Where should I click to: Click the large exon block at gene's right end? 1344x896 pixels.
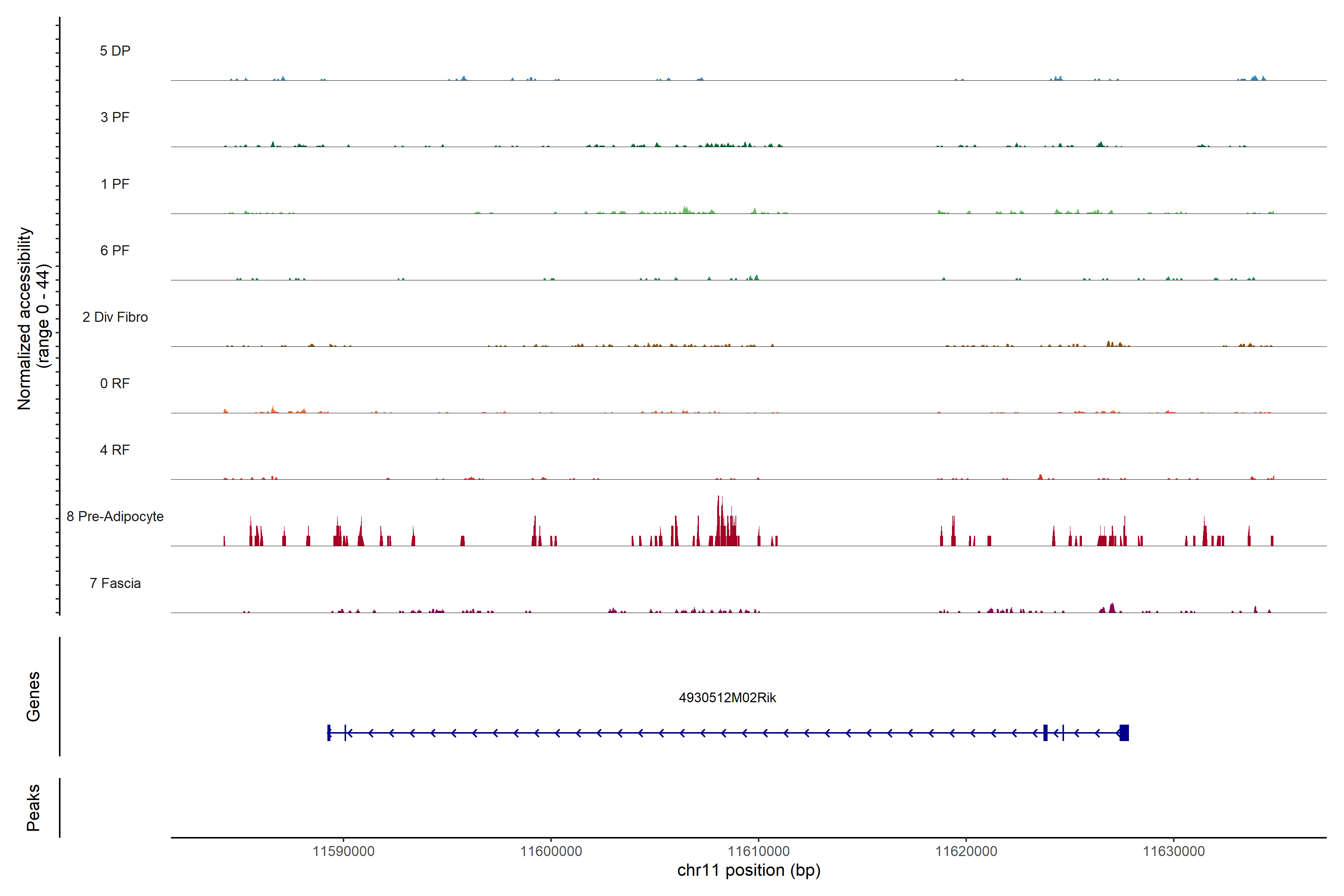coord(1123,732)
